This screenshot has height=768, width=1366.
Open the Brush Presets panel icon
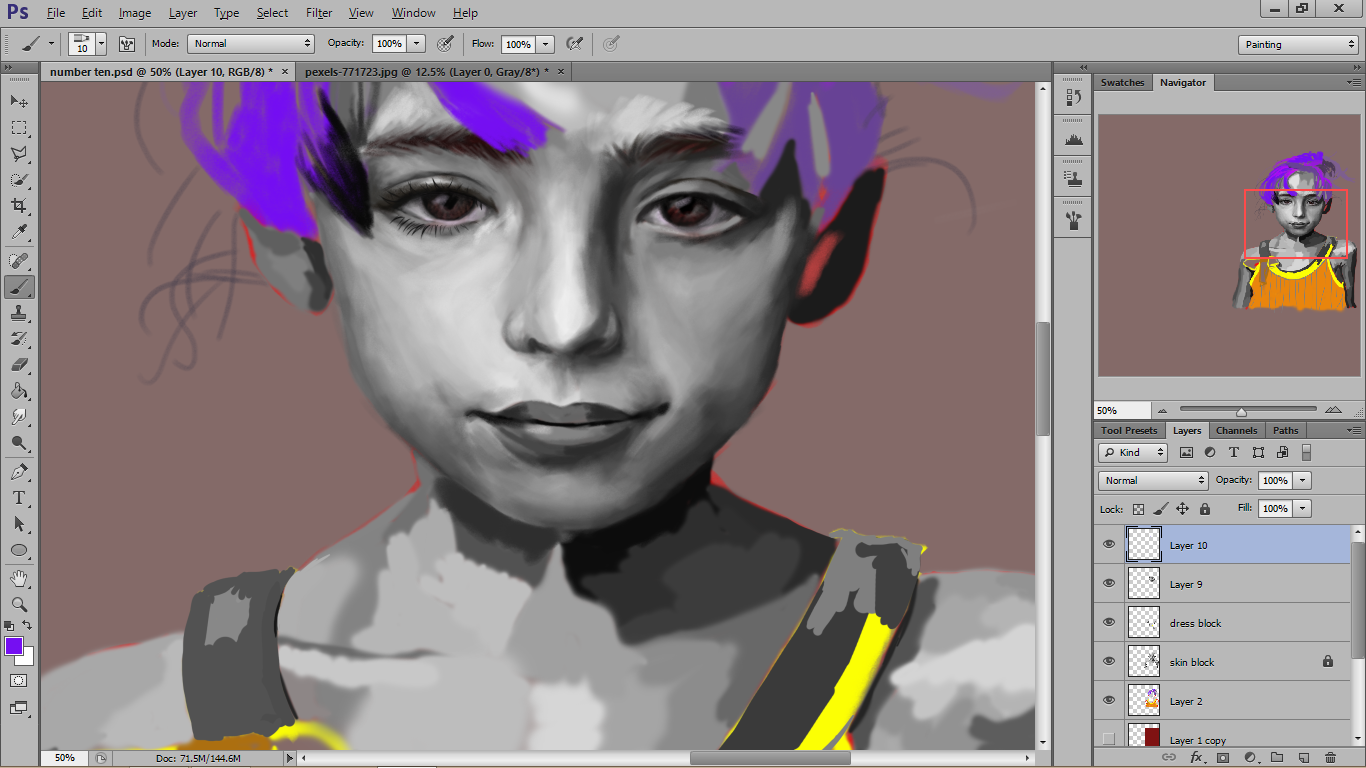[x=1074, y=220]
